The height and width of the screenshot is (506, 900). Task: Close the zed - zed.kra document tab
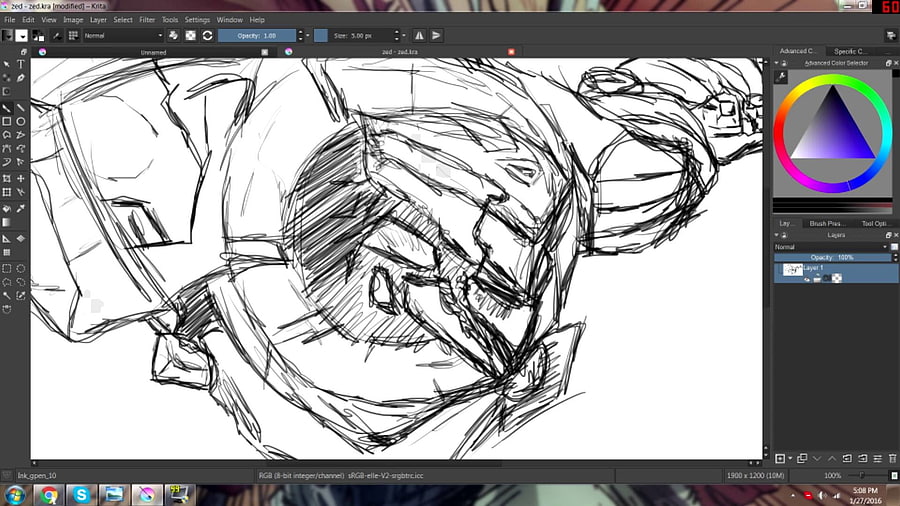pyautogui.click(x=511, y=52)
